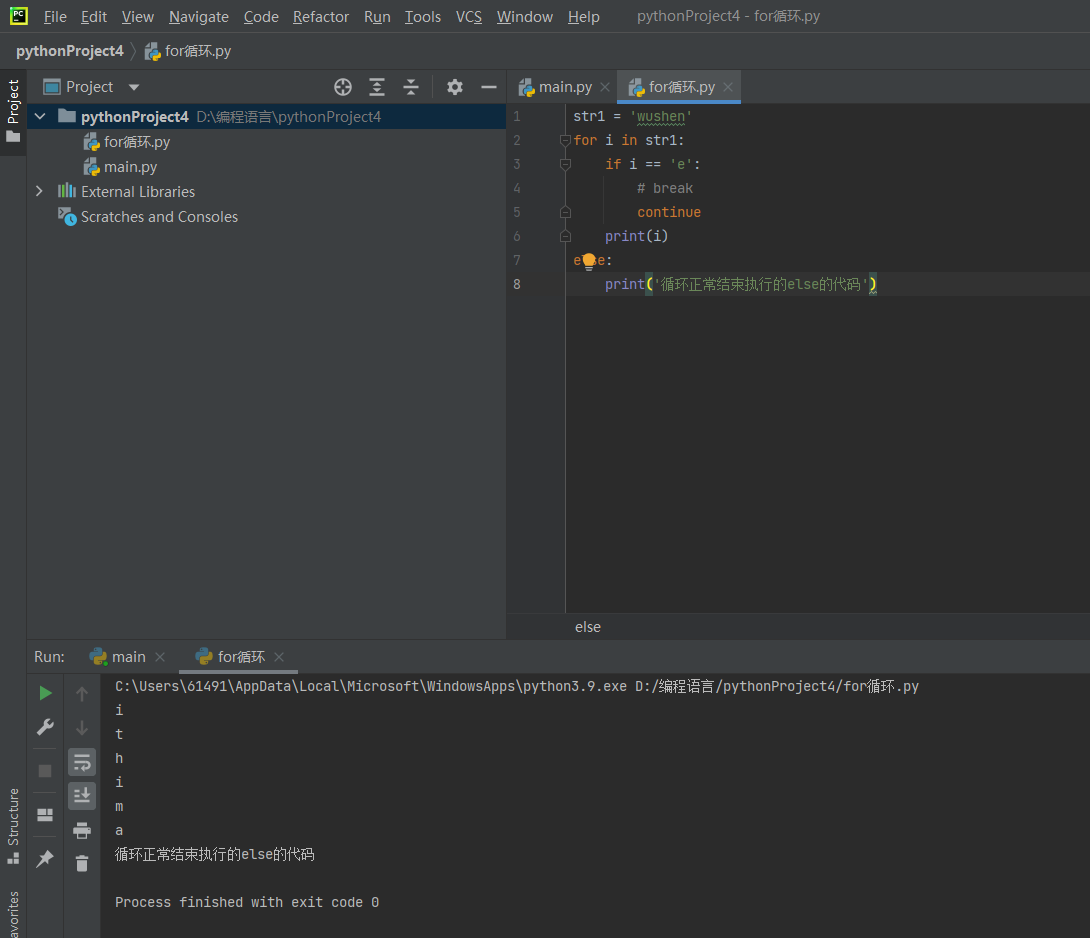The height and width of the screenshot is (938, 1090).
Task: Open the File menu
Action: pos(55,17)
